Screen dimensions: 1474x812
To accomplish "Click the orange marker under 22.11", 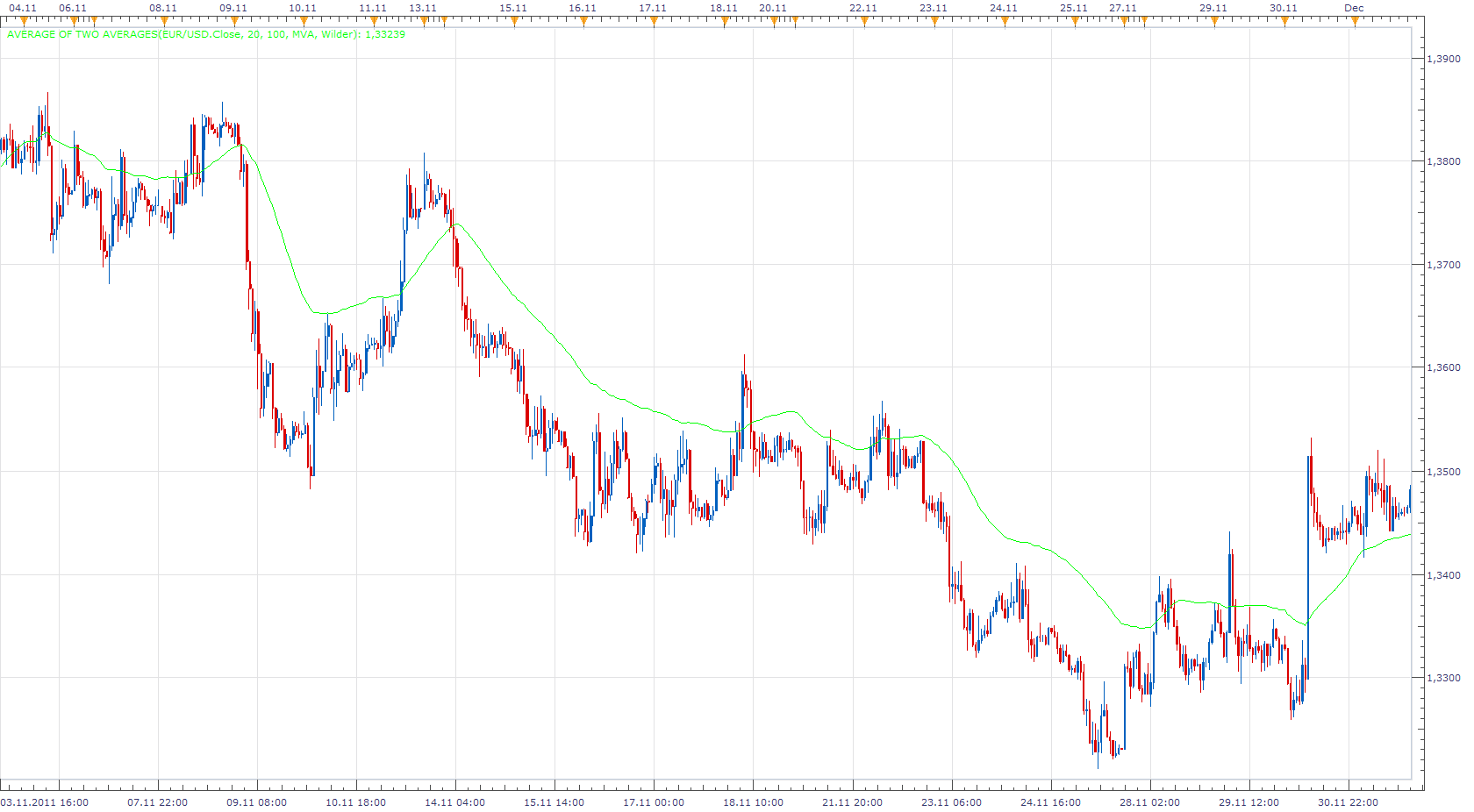I will pyautogui.click(x=864, y=21).
